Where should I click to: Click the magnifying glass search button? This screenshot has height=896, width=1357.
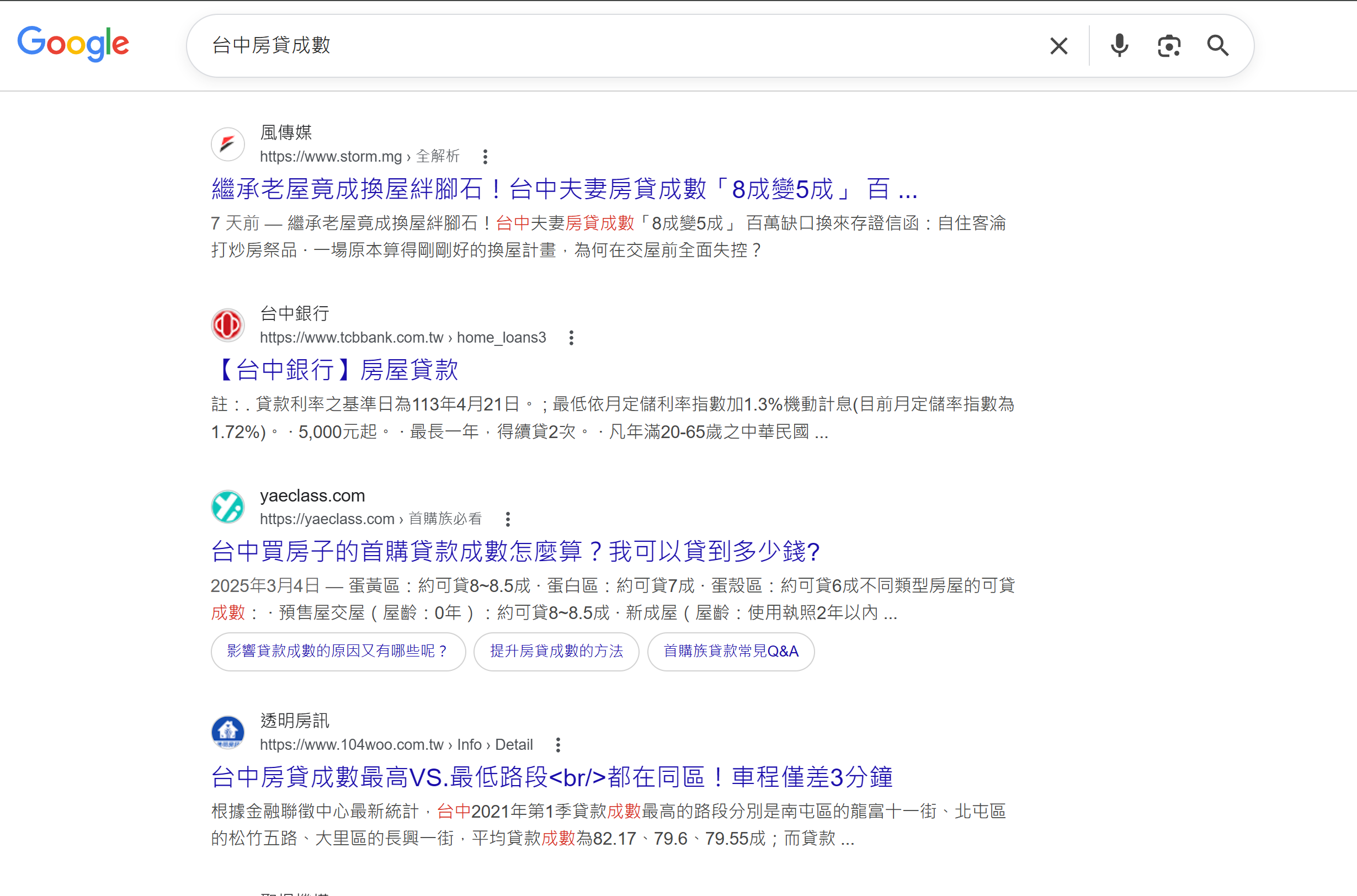pos(1217,46)
